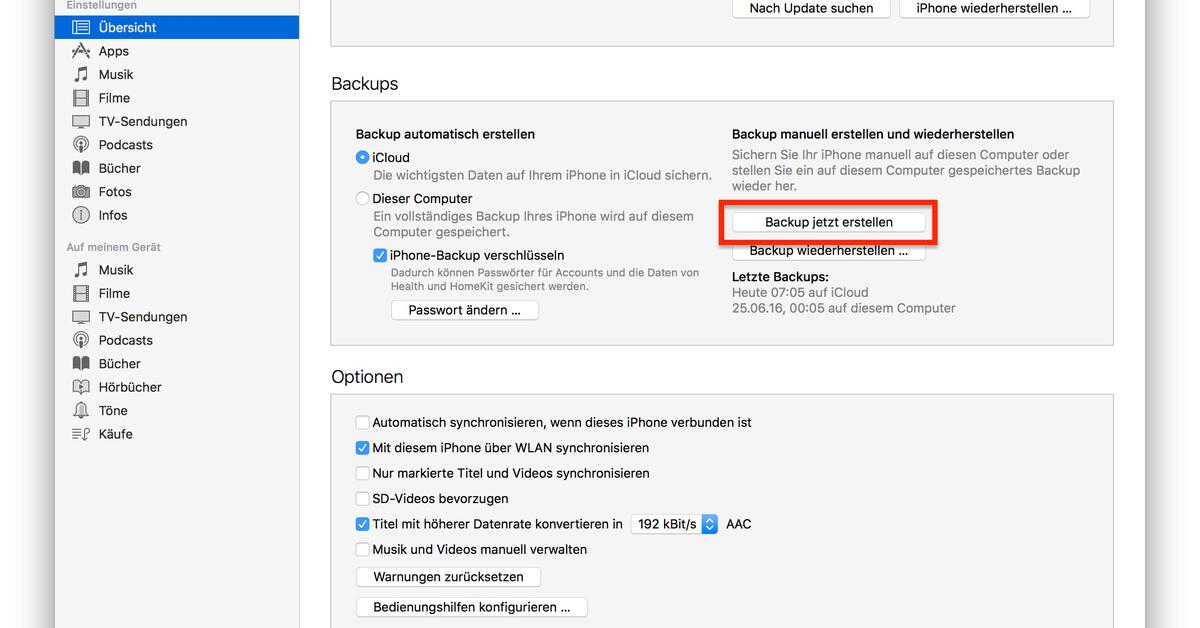Click the Infos icon in sidebar
This screenshot has width=1200, height=628.
pos(81,215)
